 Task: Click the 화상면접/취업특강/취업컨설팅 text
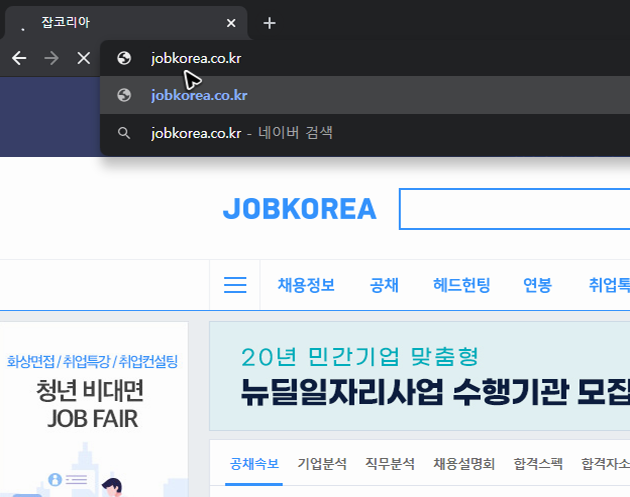tap(92, 362)
